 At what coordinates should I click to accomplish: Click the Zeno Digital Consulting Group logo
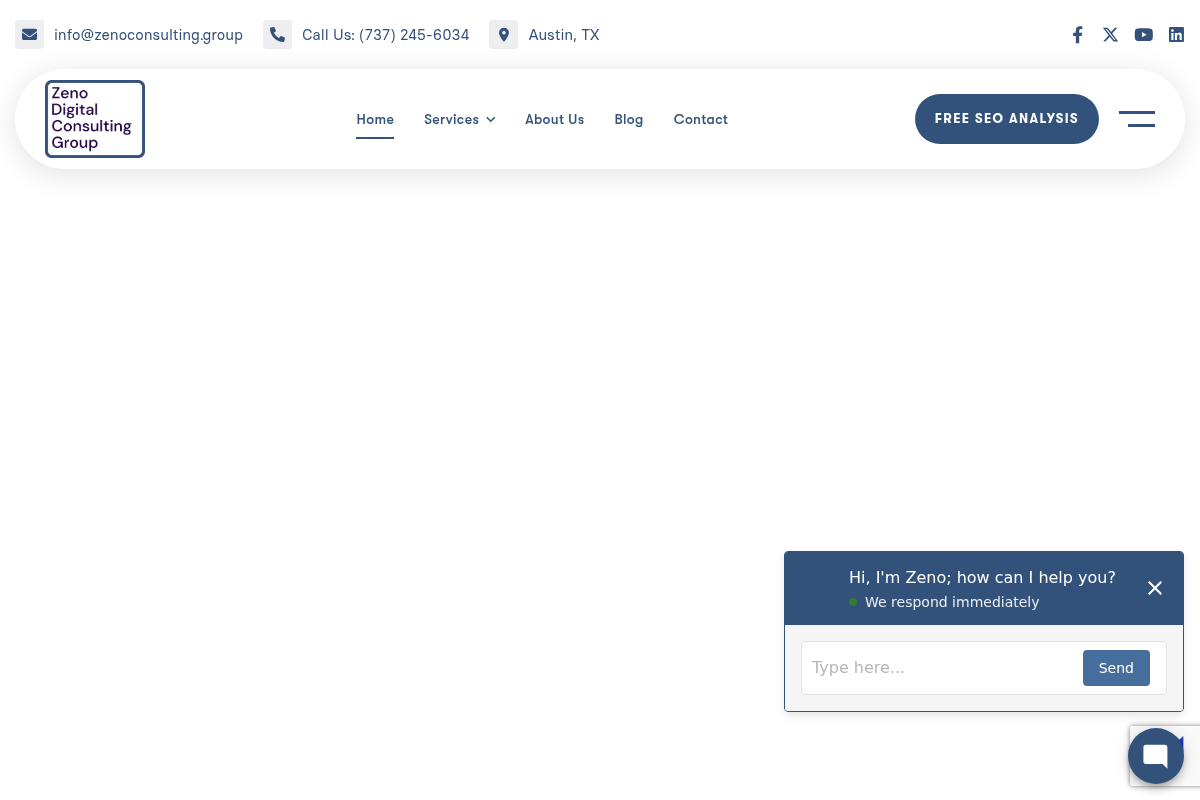coord(95,119)
